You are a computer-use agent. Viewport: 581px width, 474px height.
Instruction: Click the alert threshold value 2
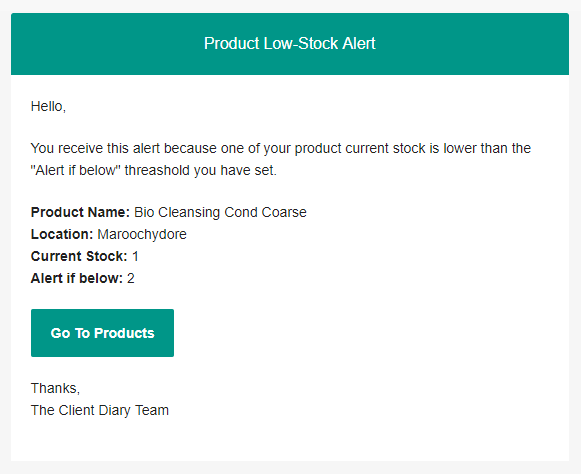coord(131,278)
